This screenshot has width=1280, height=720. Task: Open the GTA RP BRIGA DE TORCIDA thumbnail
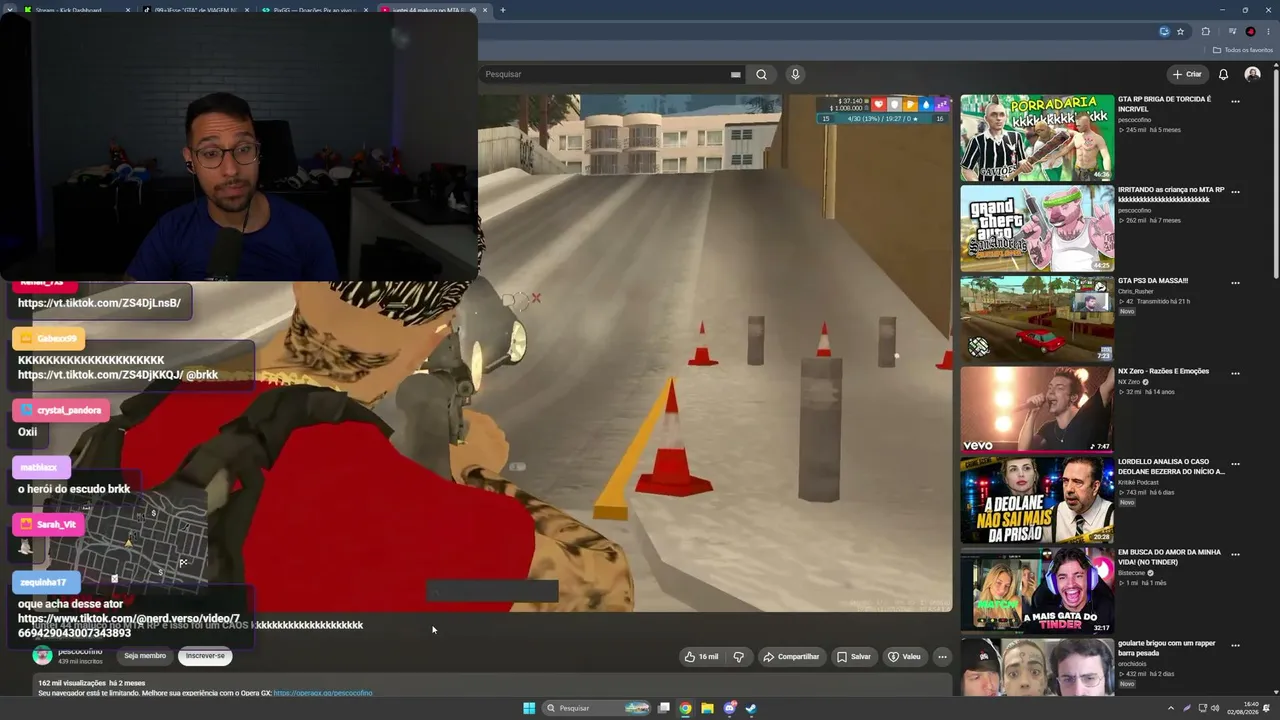pos(1037,138)
